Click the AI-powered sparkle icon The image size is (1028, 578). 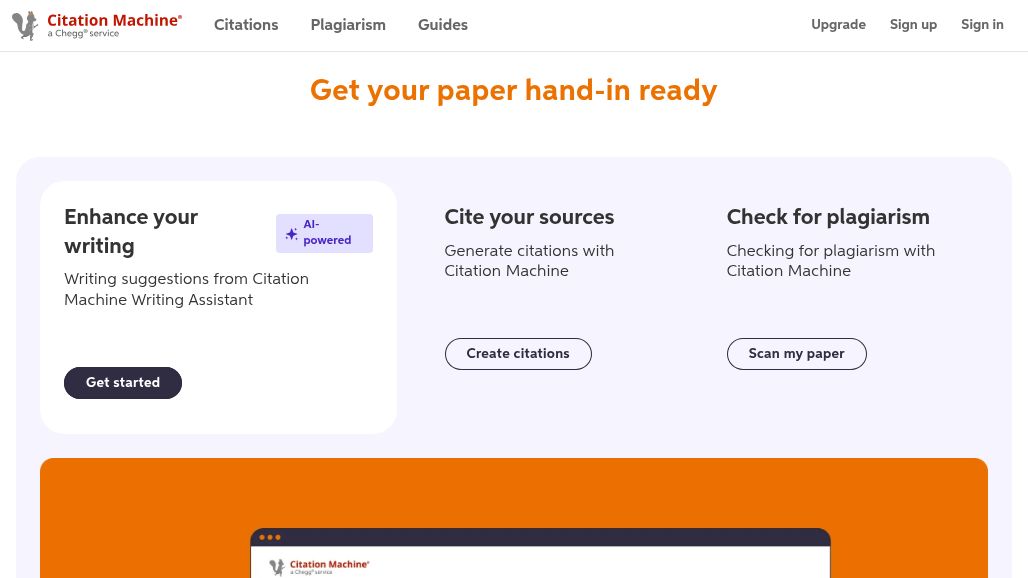[291, 234]
